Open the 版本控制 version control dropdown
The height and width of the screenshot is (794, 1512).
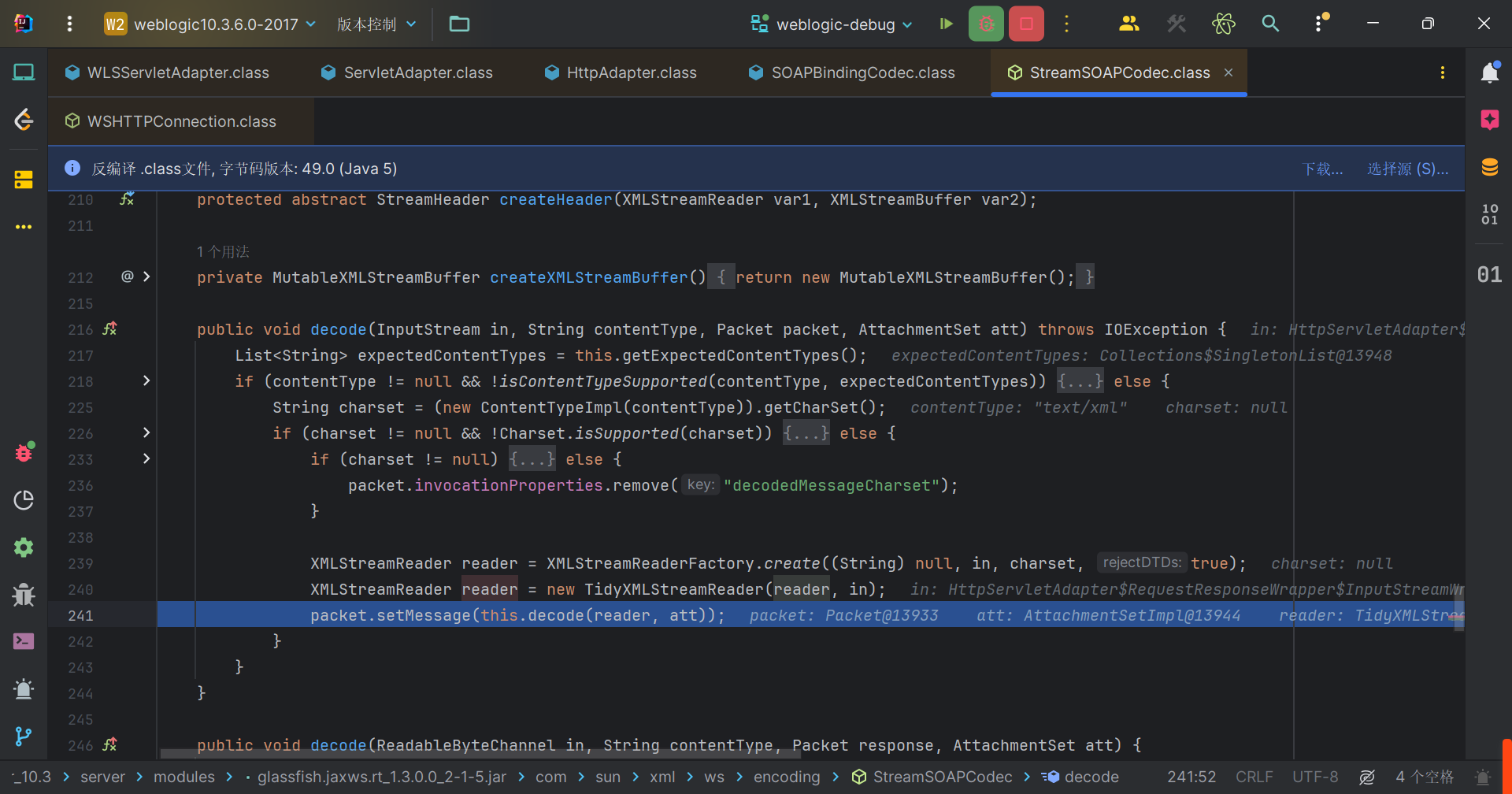376,24
